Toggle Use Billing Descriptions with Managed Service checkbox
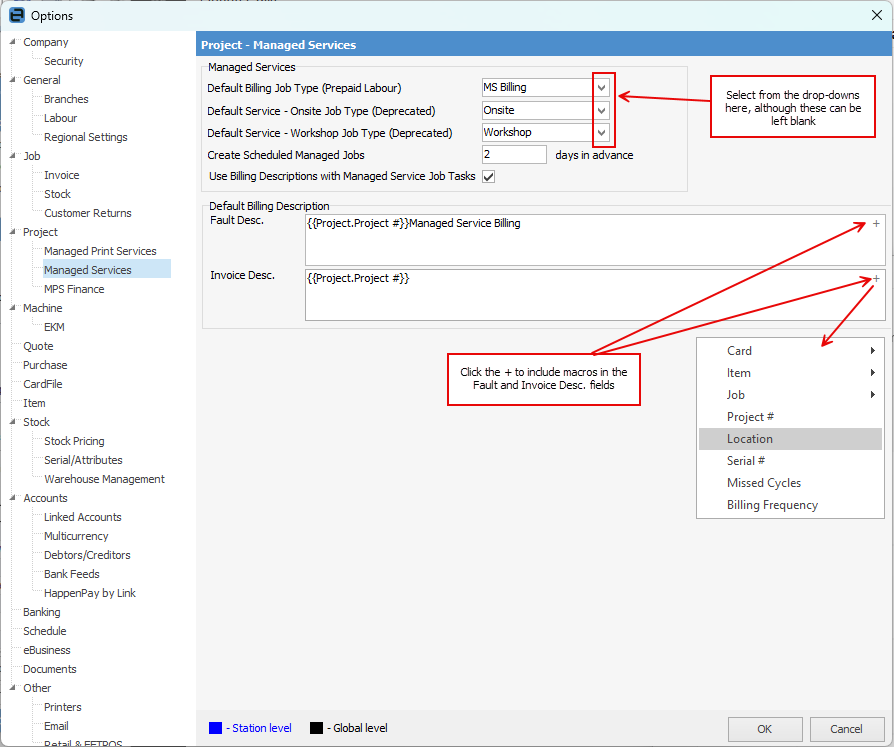The height and width of the screenshot is (747, 894). coord(489,177)
